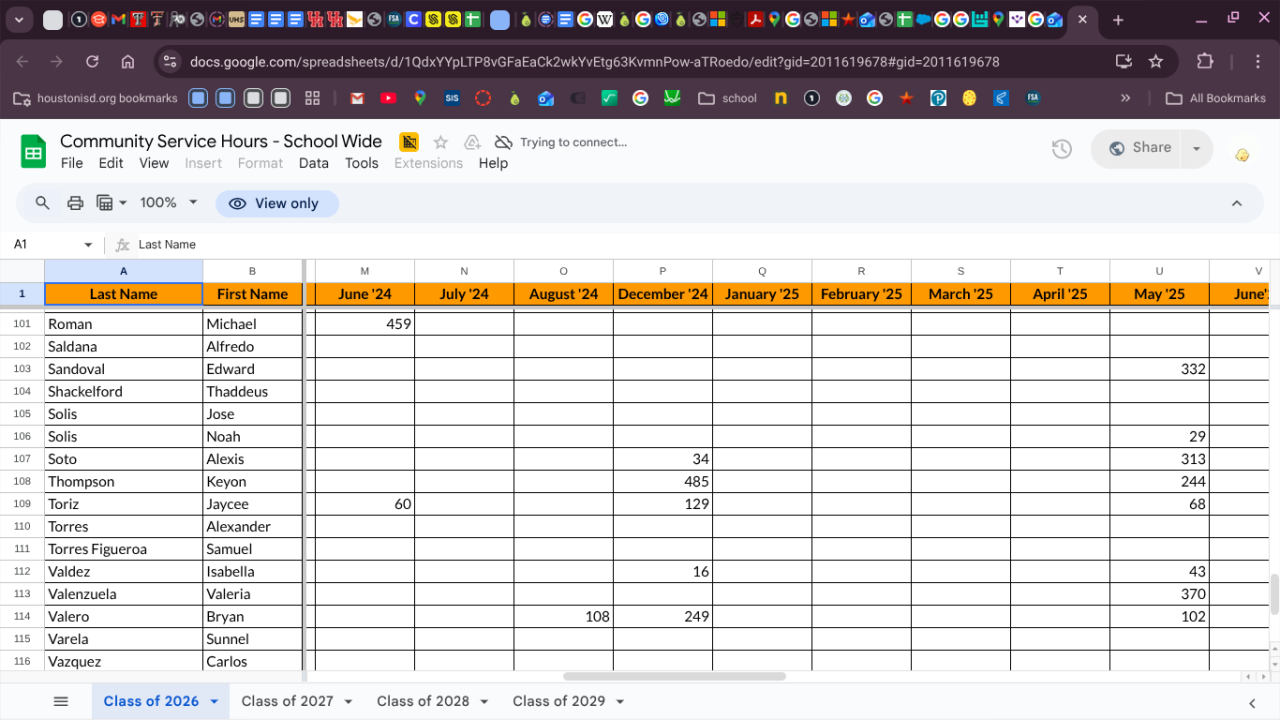Open the All Bookmarks folder
Image resolution: width=1280 pixels, height=720 pixels.
1216,98
